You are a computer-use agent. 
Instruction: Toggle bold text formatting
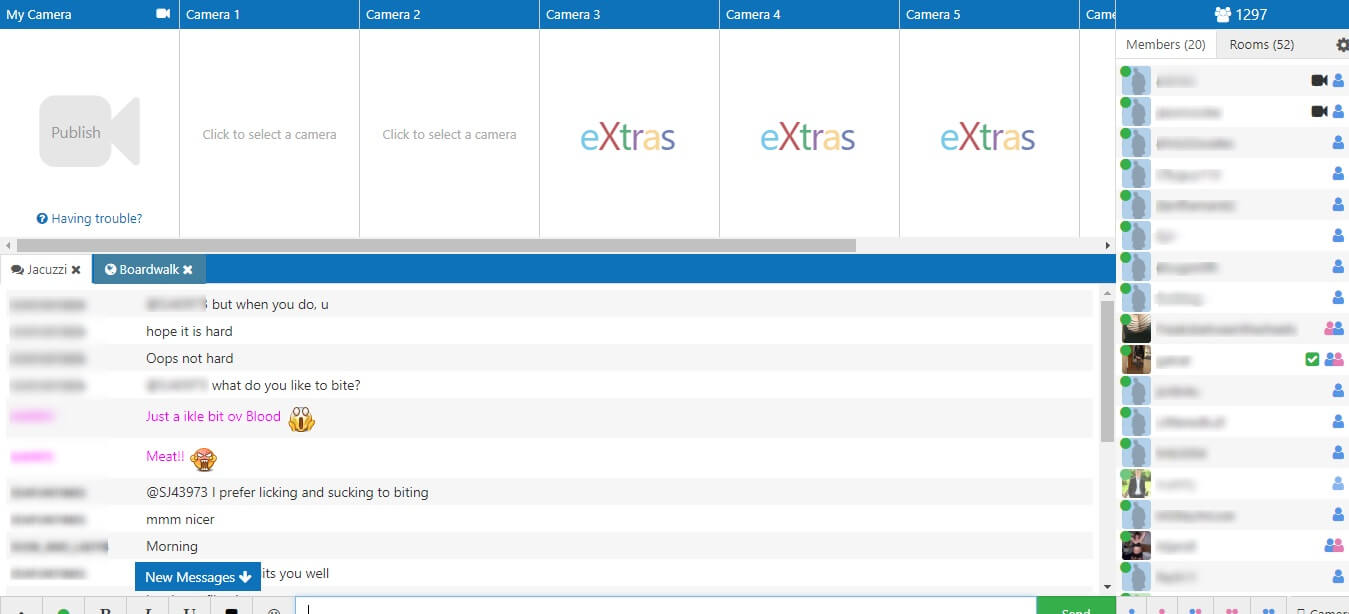pos(105,609)
